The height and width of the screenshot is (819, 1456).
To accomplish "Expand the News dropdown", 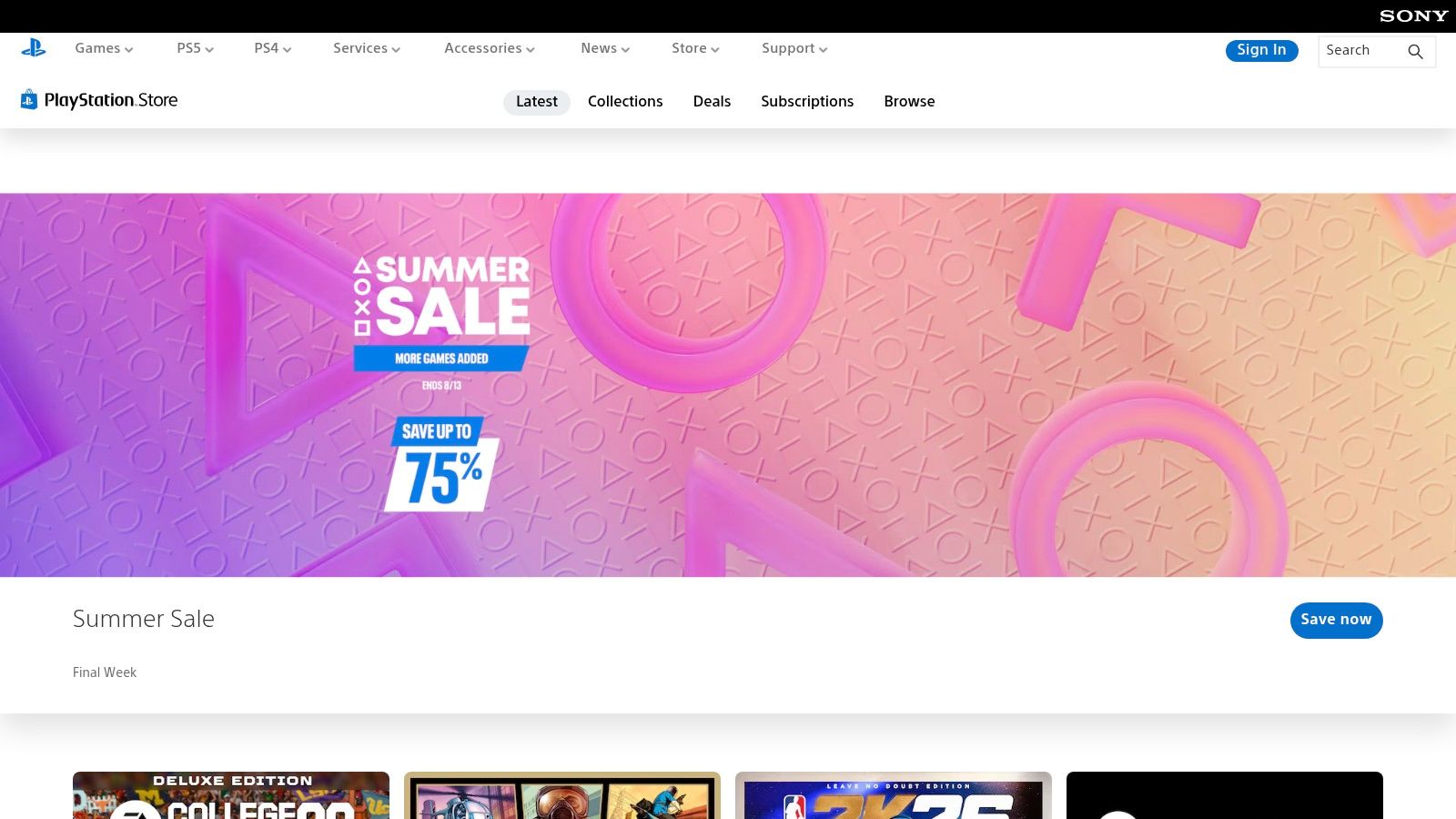I will point(605,48).
